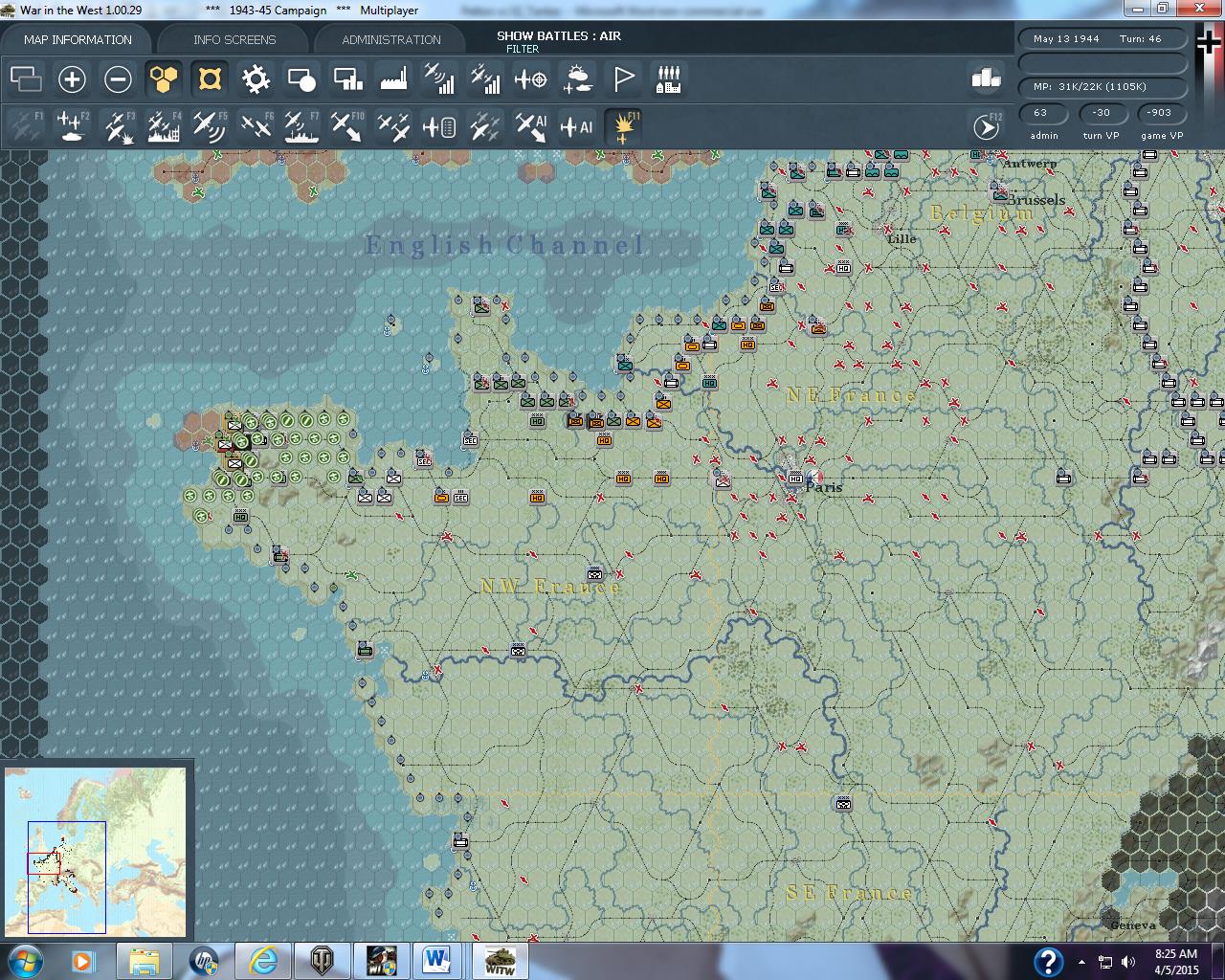The height and width of the screenshot is (980, 1225).
Task: Toggle the highlighted F11 air battles icon
Action: click(623, 126)
